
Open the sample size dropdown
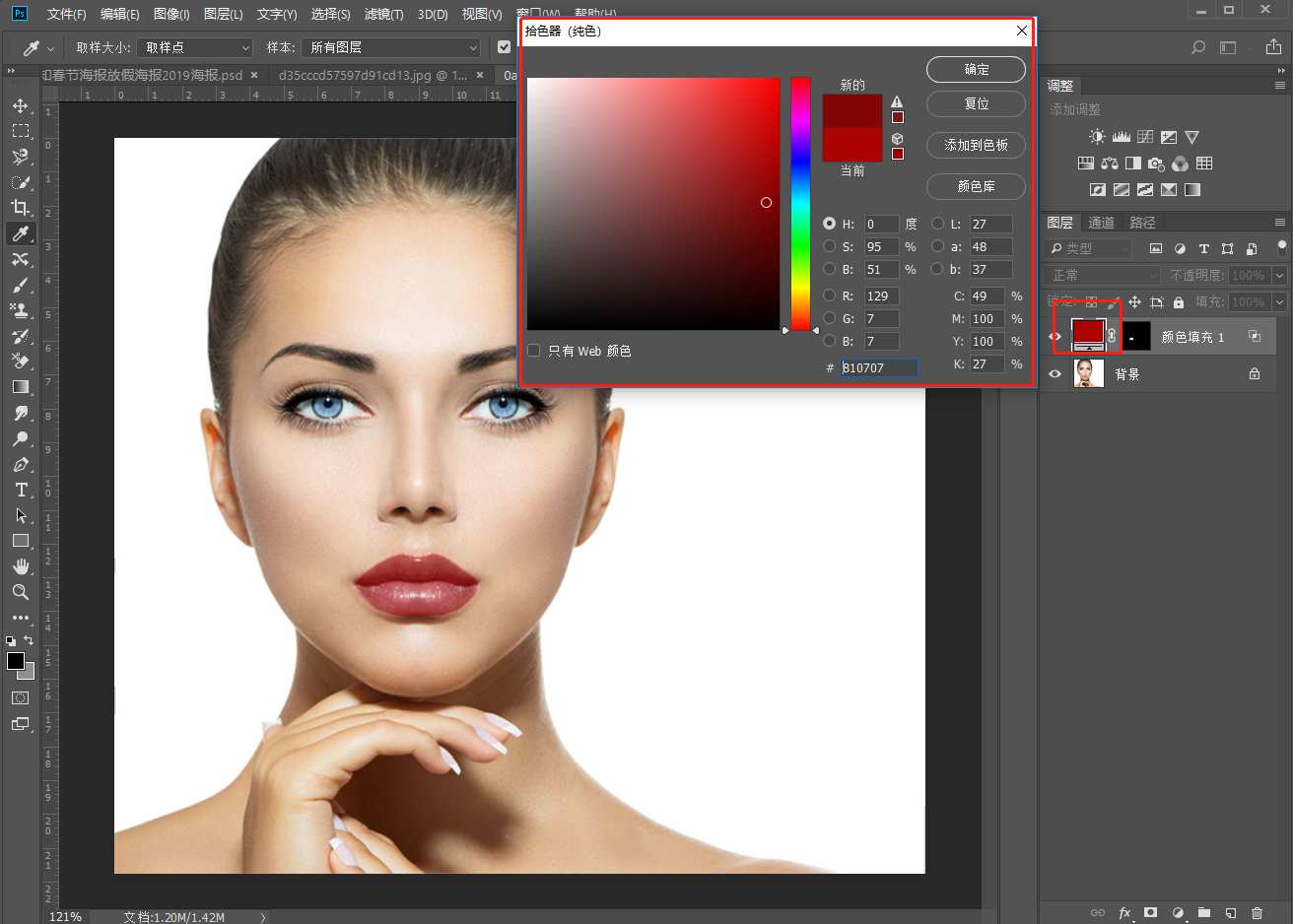[194, 47]
